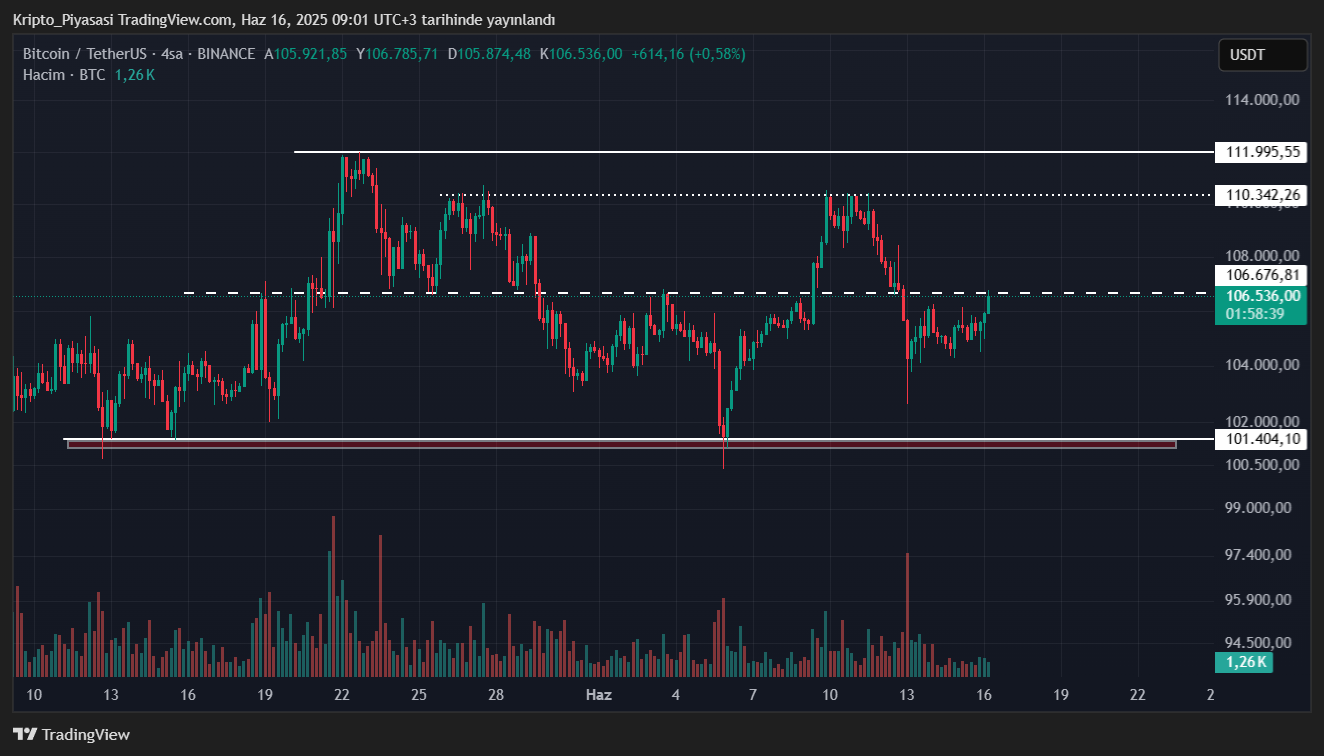Select the '25' date label on time axis
This screenshot has height=756, width=1324.
point(418,695)
